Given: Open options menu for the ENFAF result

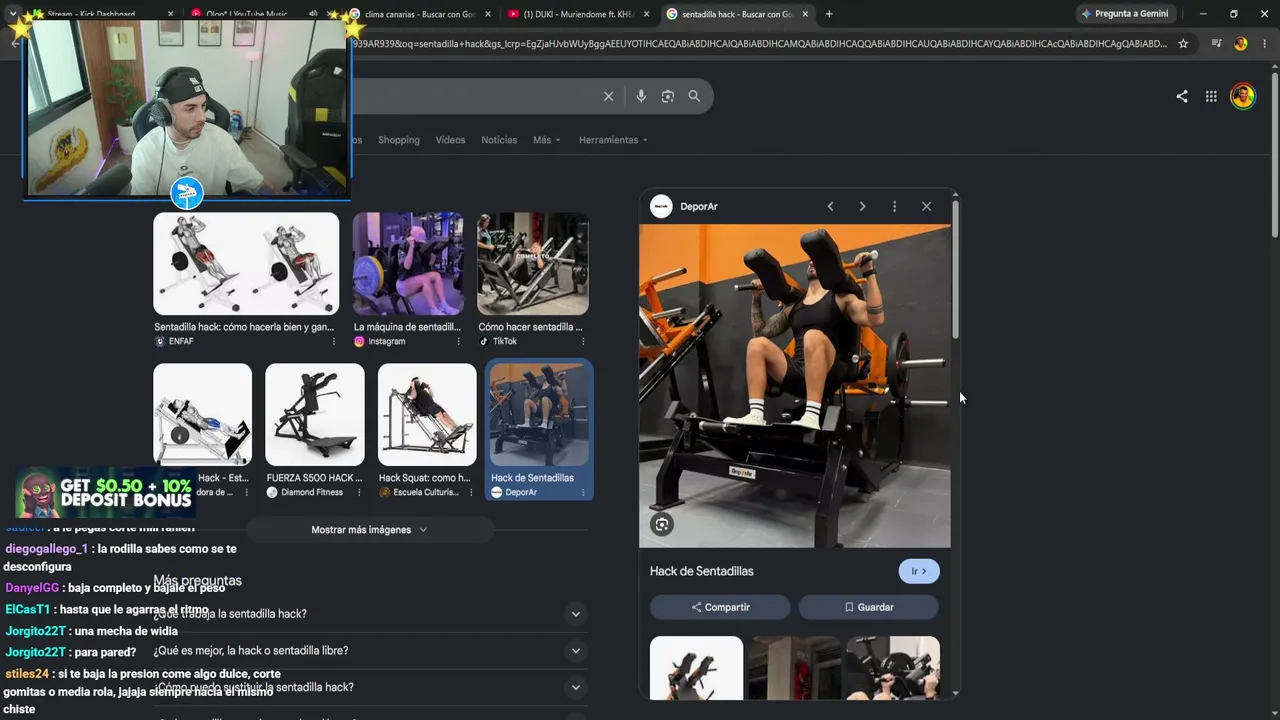Looking at the screenshot, I should [x=334, y=341].
